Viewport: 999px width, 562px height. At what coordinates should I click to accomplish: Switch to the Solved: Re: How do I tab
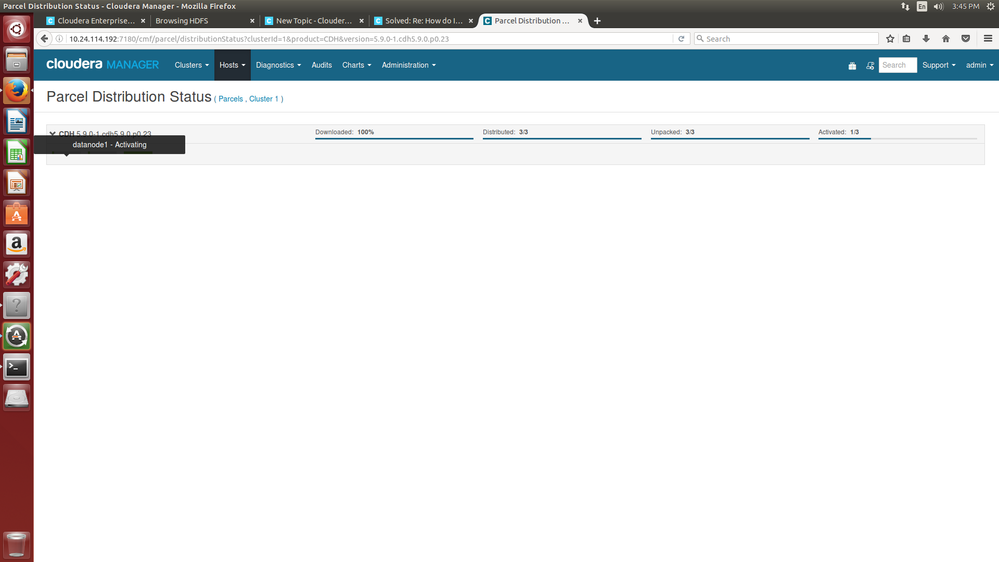click(423, 21)
